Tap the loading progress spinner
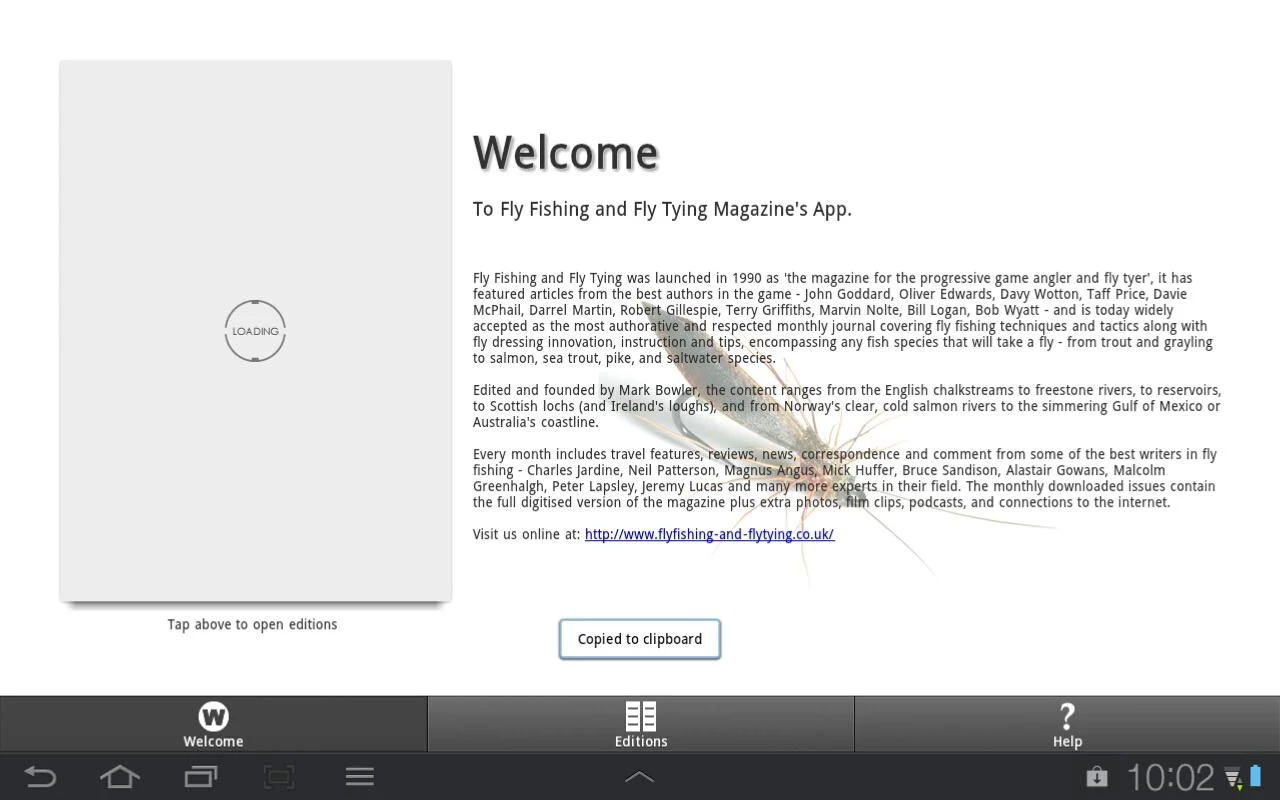1280x800 pixels. coord(255,330)
